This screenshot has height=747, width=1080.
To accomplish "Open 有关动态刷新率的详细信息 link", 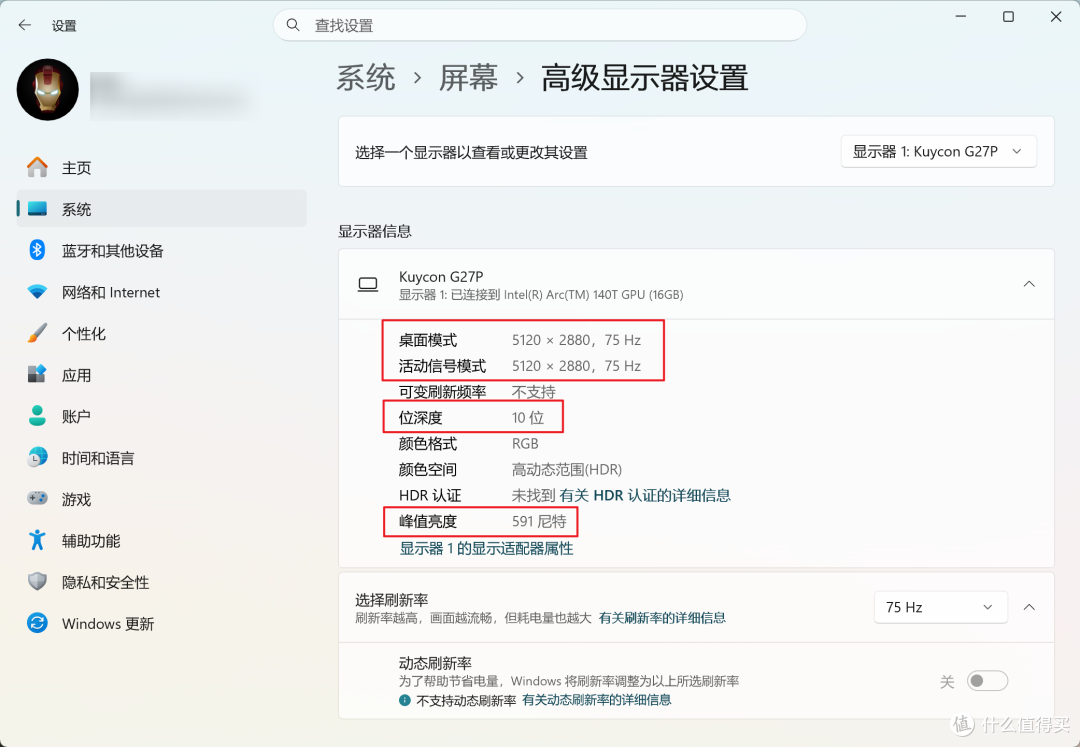I will (596, 700).
